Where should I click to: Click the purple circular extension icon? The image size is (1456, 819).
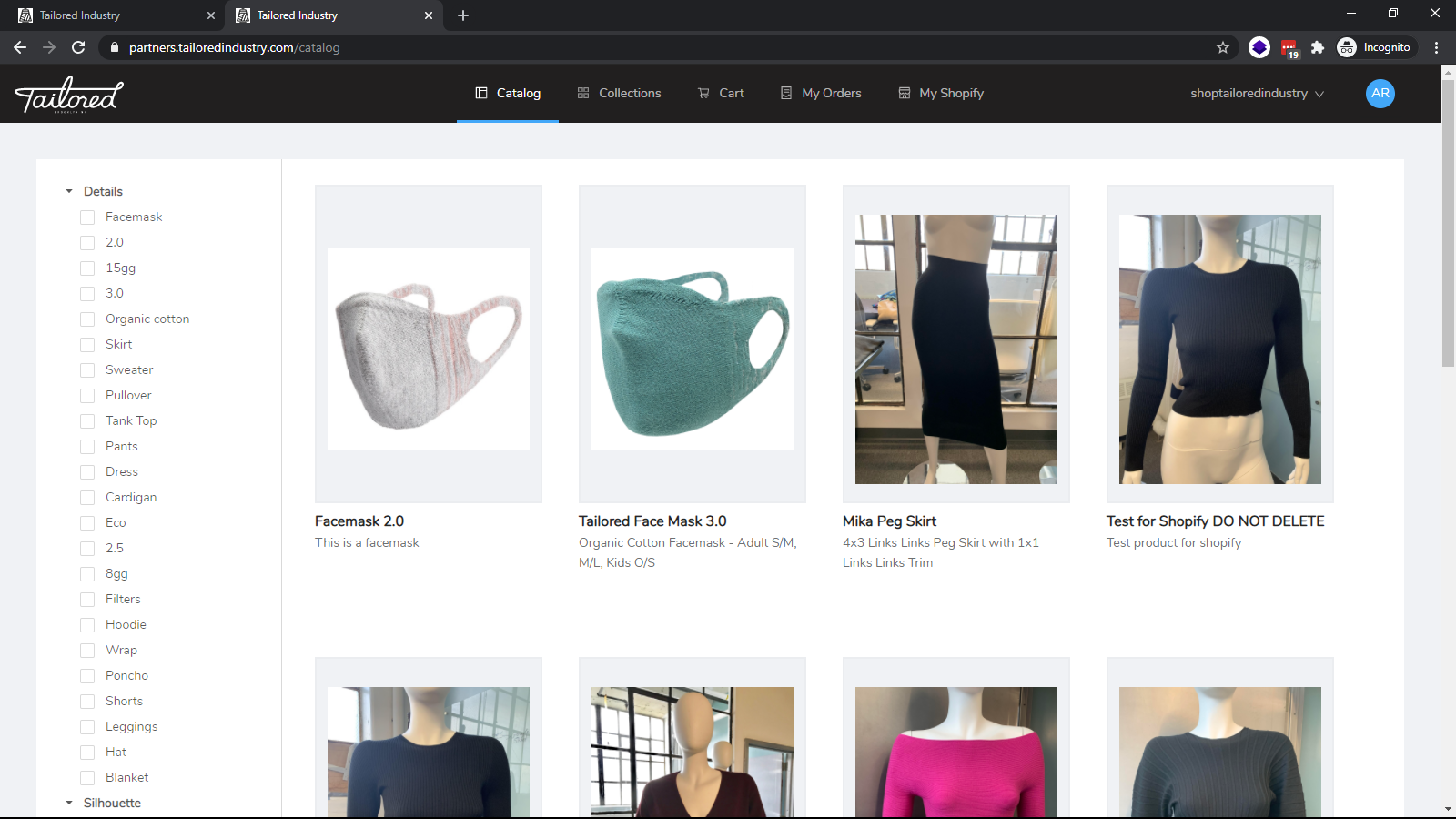point(1259,47)
